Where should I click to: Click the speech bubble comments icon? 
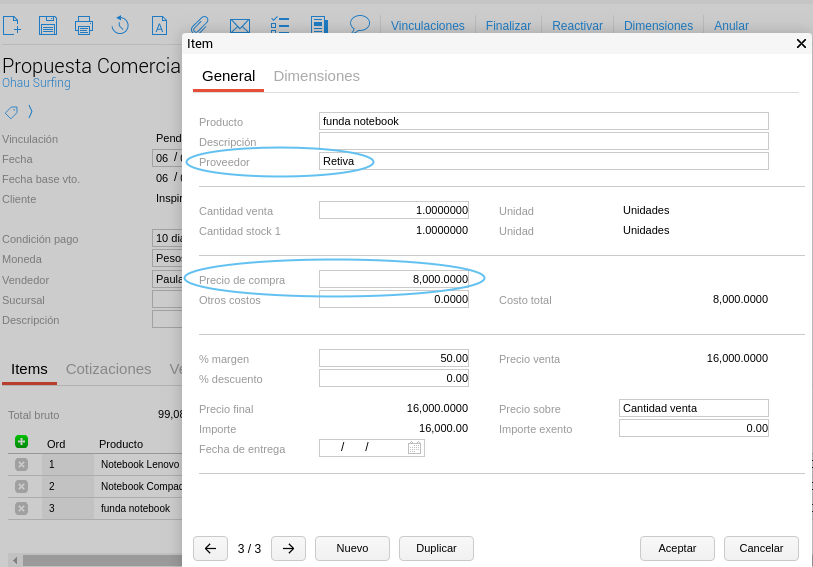point(360,24)
